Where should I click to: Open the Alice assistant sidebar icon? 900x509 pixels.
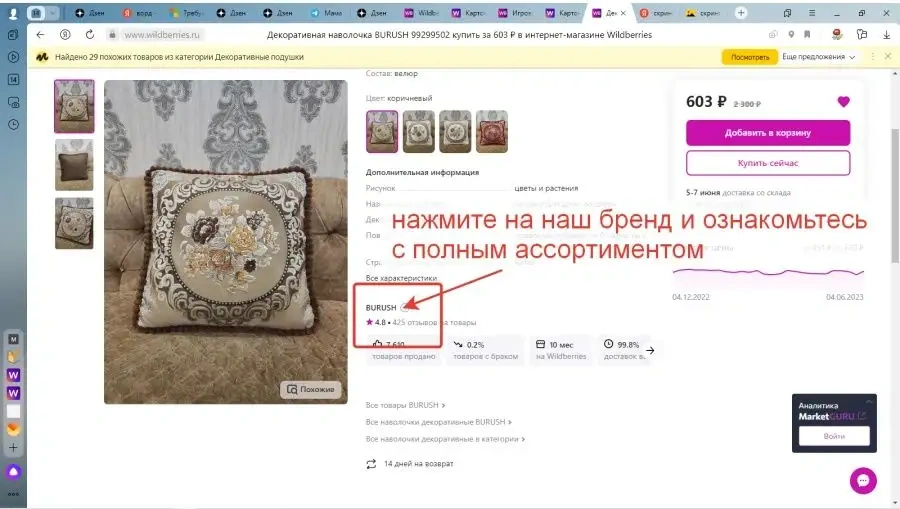(x=13, y=472)
